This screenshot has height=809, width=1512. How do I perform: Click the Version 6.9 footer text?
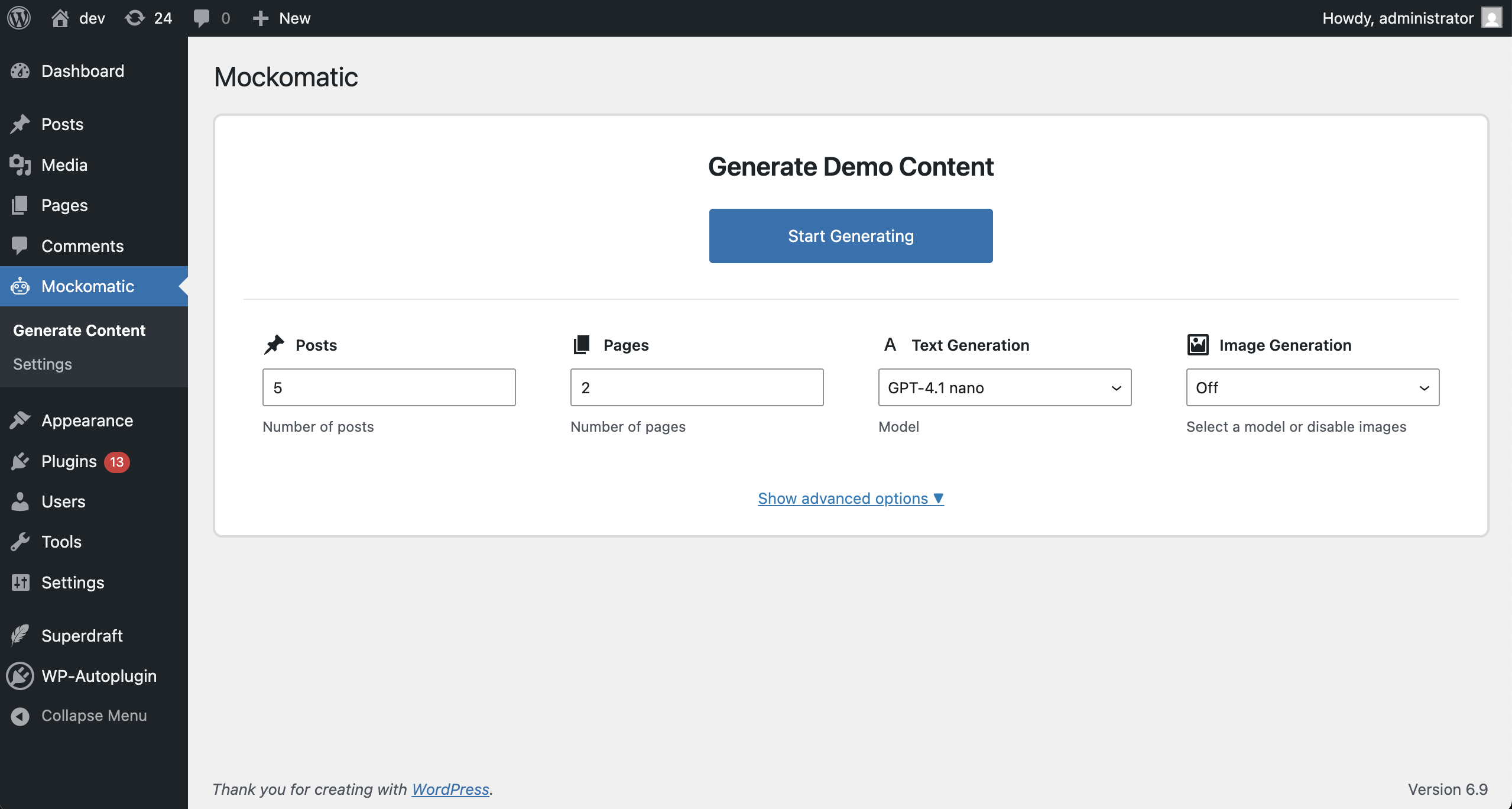pyautogui.click(x=1448, y=789)
